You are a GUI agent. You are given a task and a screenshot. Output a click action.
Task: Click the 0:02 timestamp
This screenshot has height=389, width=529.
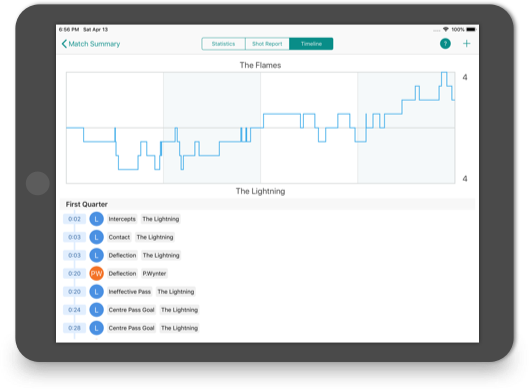click(x=75, y=219)
